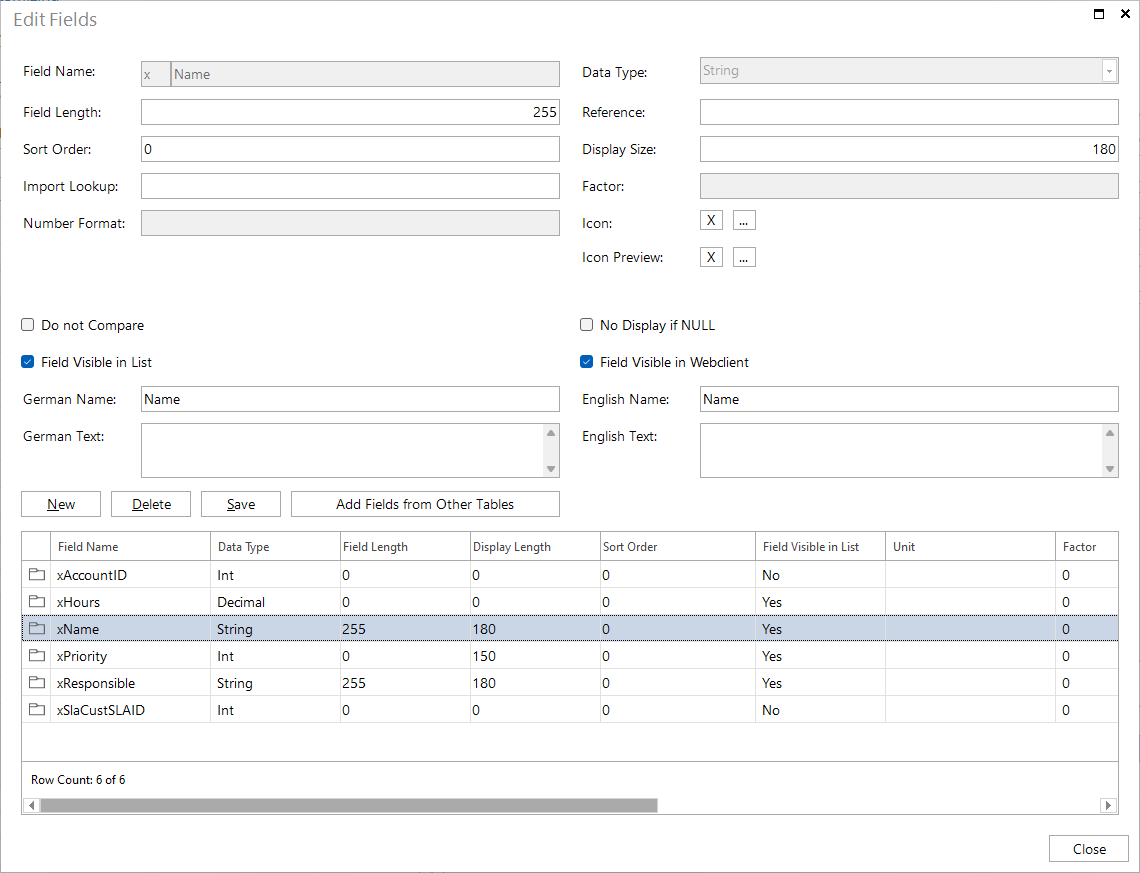Viewport: 1140px width, 873px height.
Task: Click Add Fields from Other Tables
Action: [425, 504]
